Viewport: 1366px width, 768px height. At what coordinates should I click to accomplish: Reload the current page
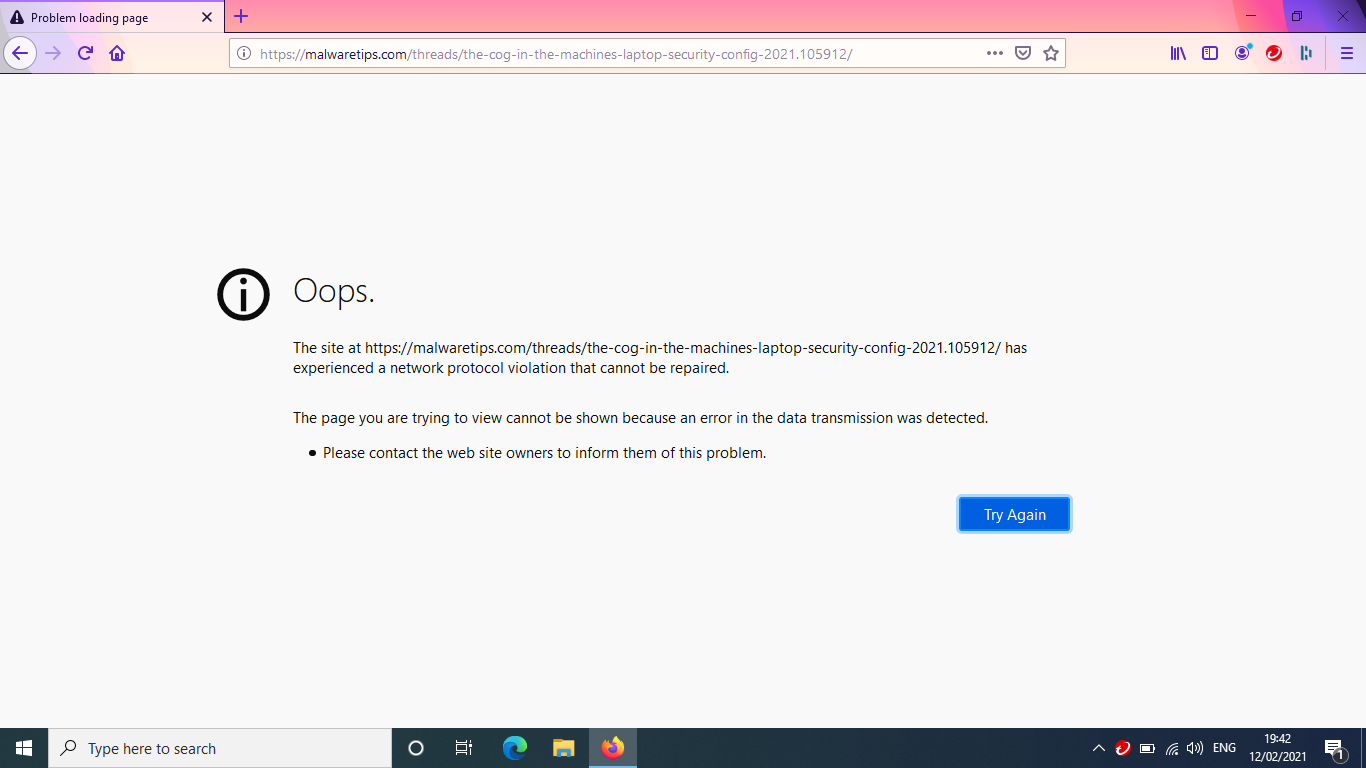click(85, 53)
